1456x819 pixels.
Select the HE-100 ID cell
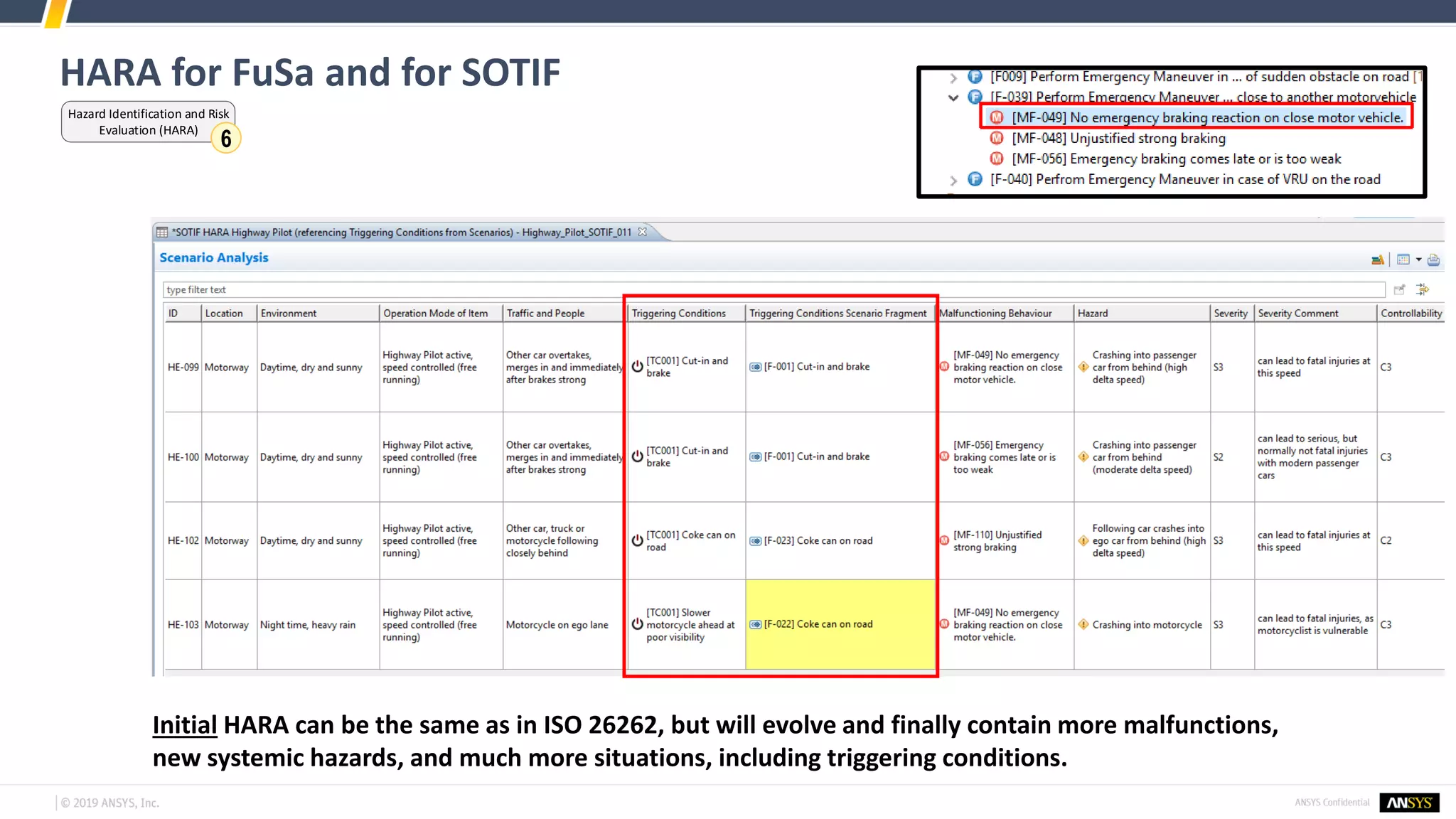click(183, 457)
